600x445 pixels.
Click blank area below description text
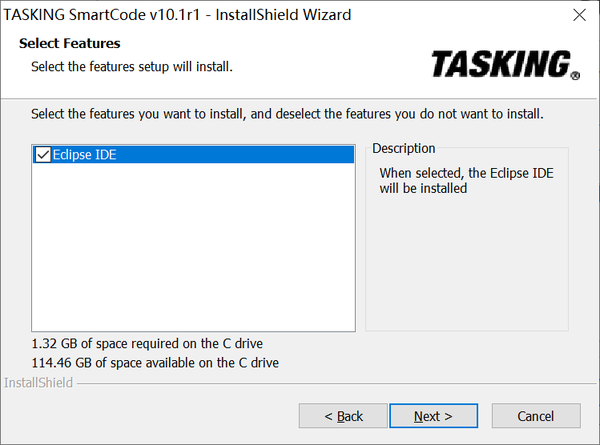[x=466, y=270]
